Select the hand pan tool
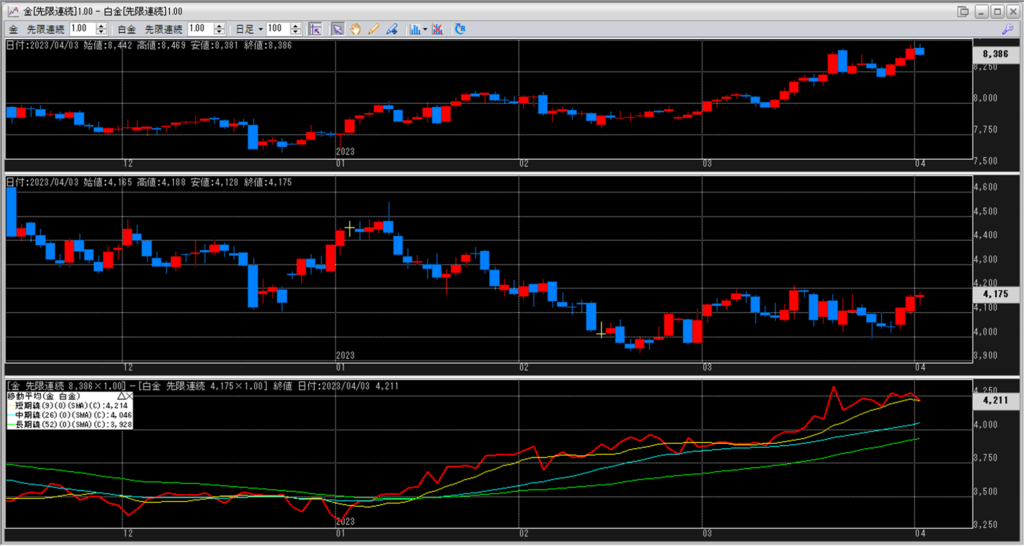 pos(355,29)
